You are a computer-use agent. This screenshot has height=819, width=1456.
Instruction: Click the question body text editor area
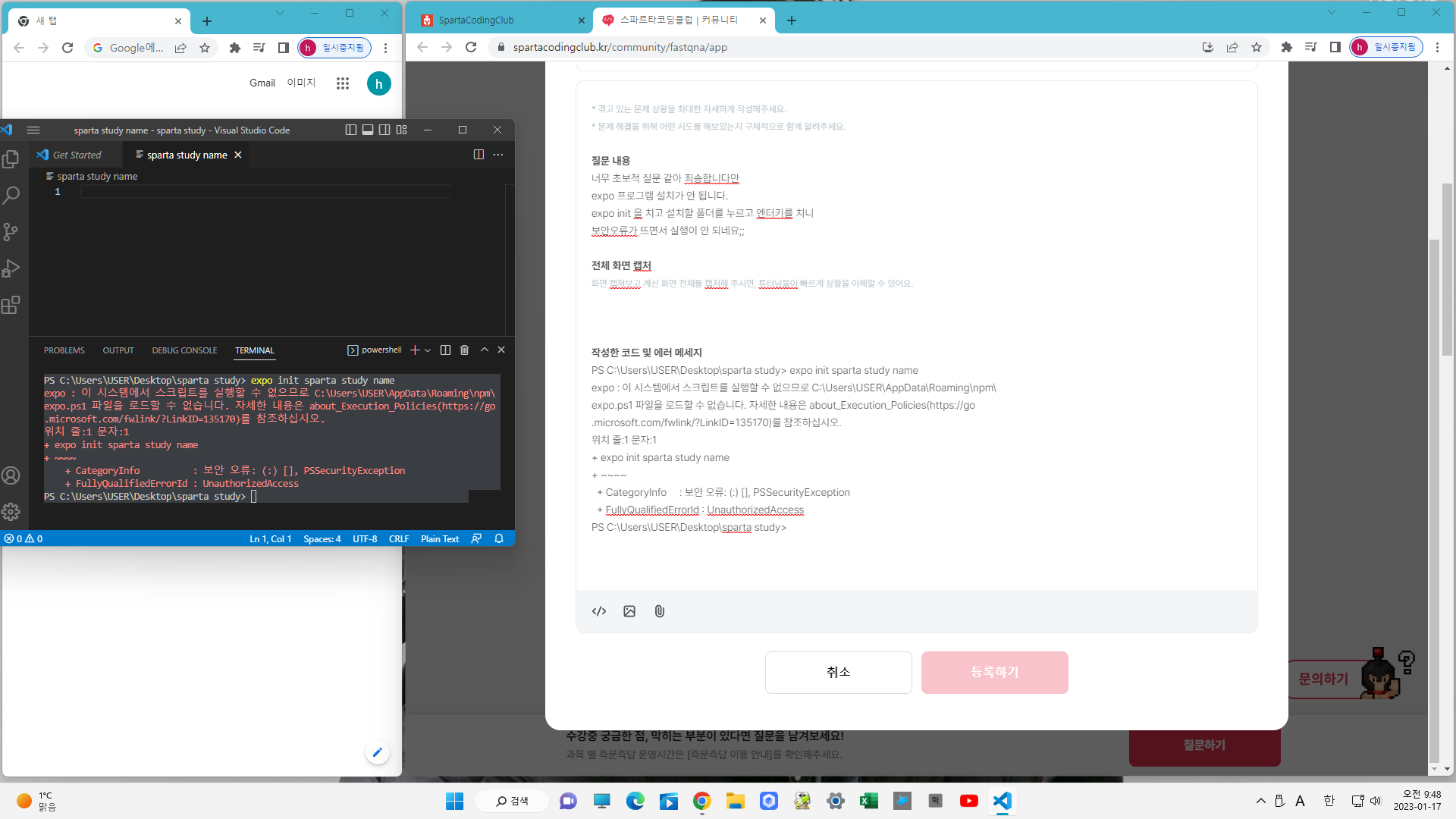pos(917,334)
